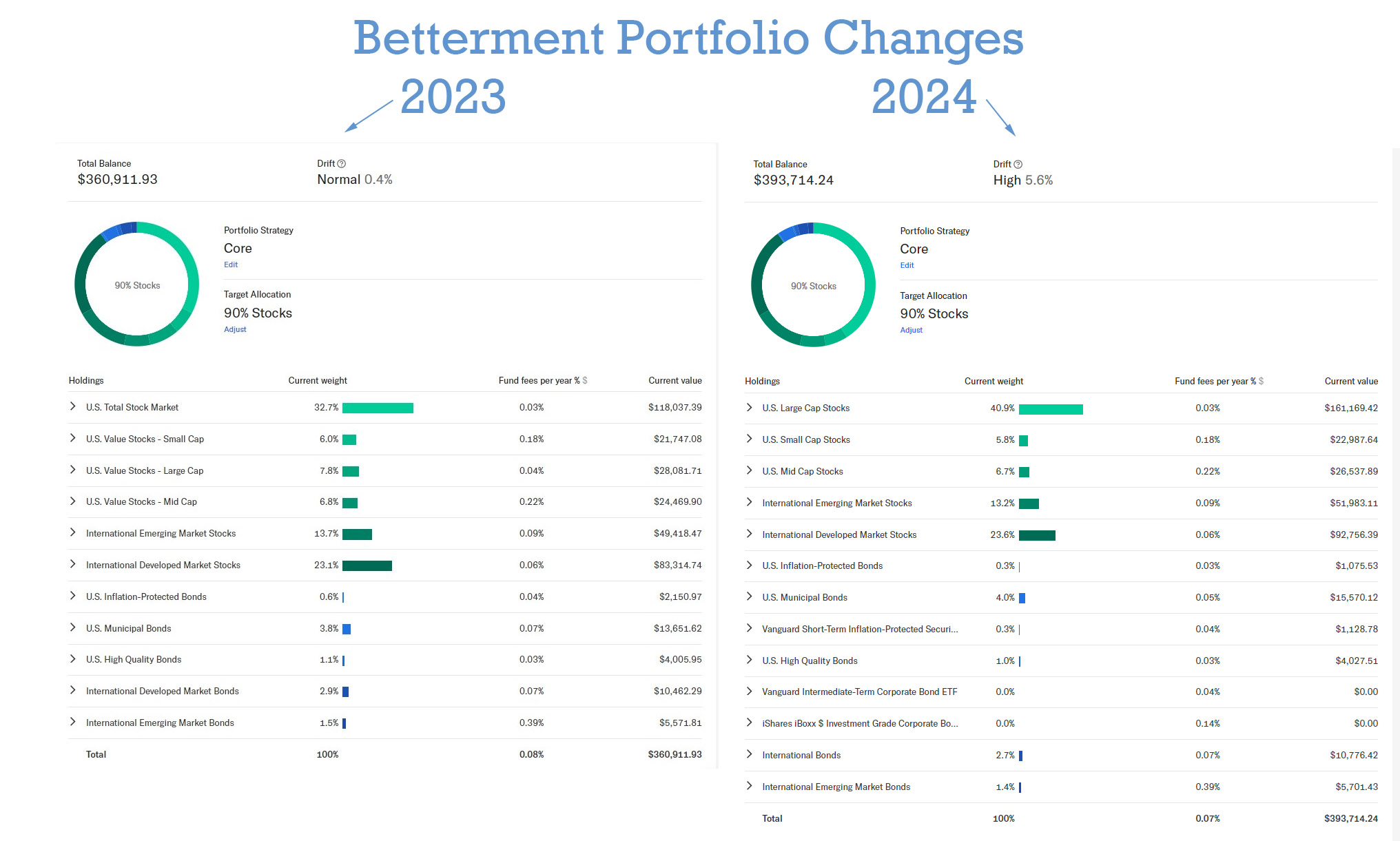Expand International Developed Market Bonds row
The image size is (1400, 841).
point(73,691)
